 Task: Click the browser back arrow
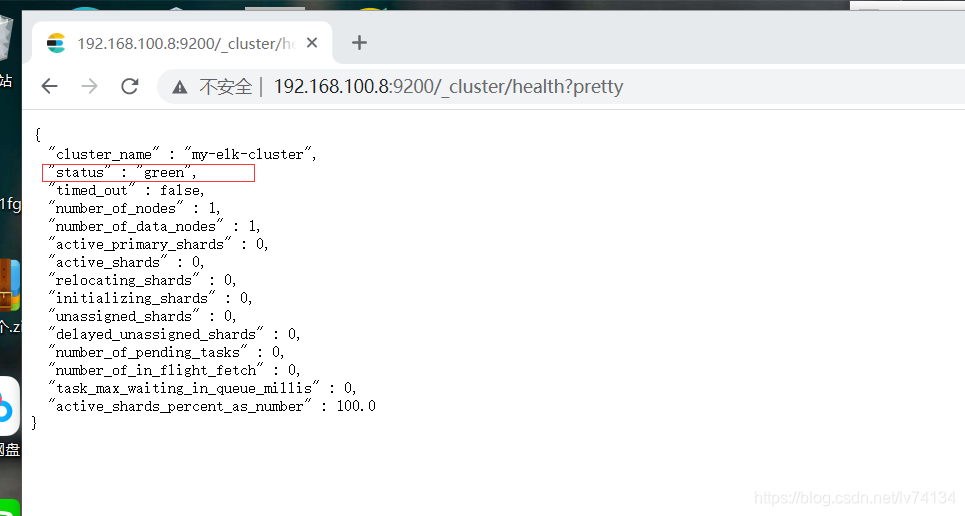coord(49,86)
